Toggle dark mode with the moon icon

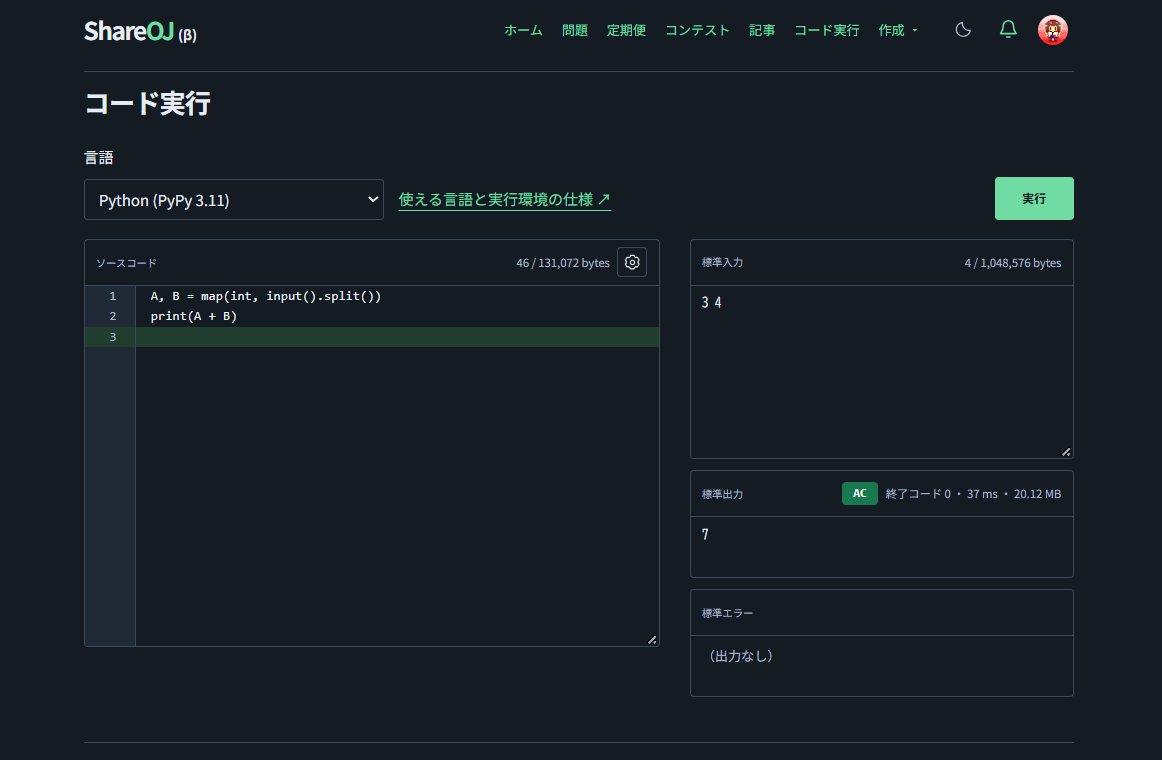[x=963, y=30]
